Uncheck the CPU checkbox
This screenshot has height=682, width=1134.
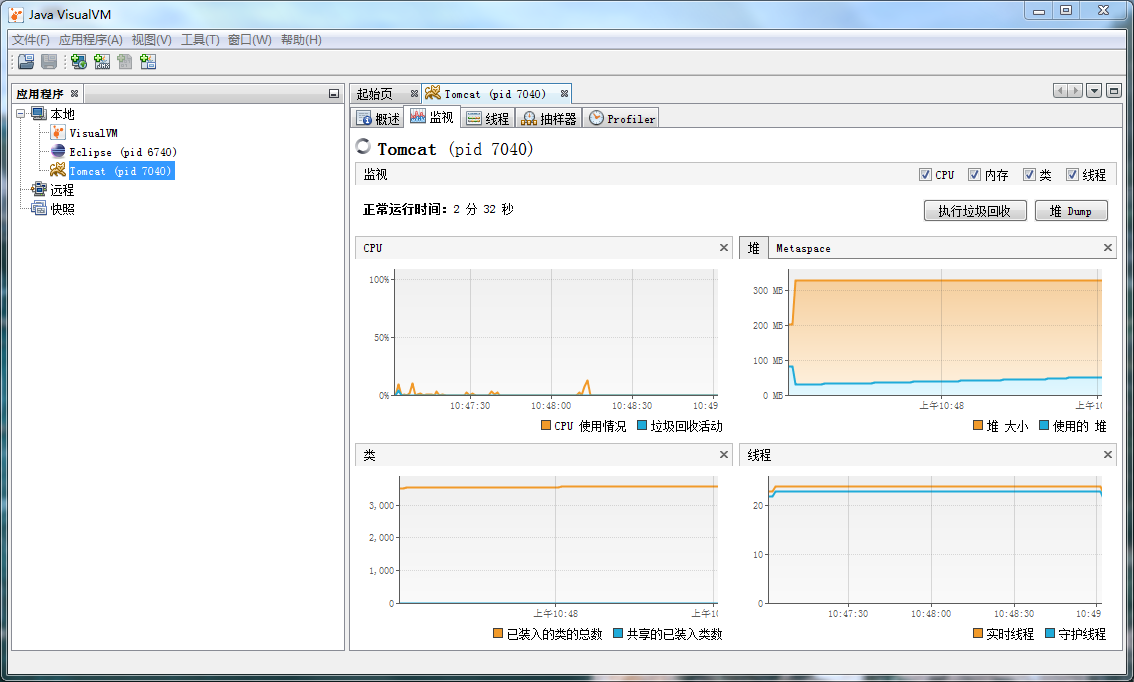pos(925,174)
